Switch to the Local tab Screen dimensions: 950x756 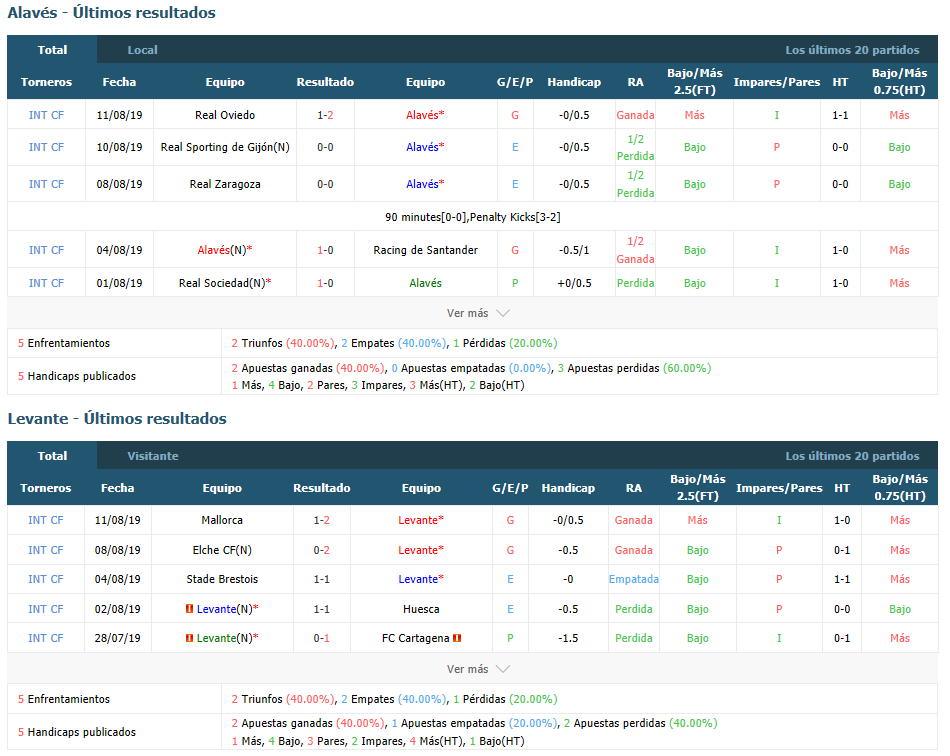(x=142, y=50)
